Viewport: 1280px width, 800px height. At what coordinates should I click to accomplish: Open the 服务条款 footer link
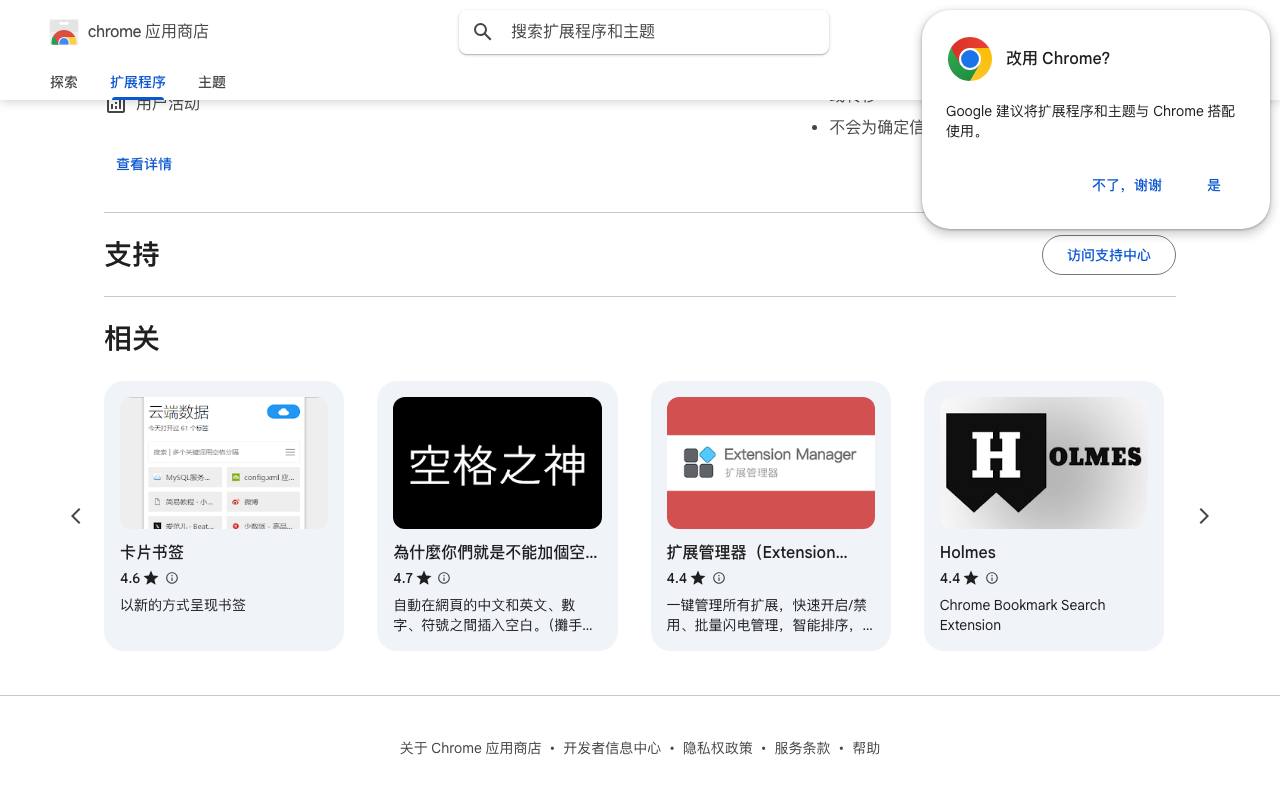click(802, 748)
